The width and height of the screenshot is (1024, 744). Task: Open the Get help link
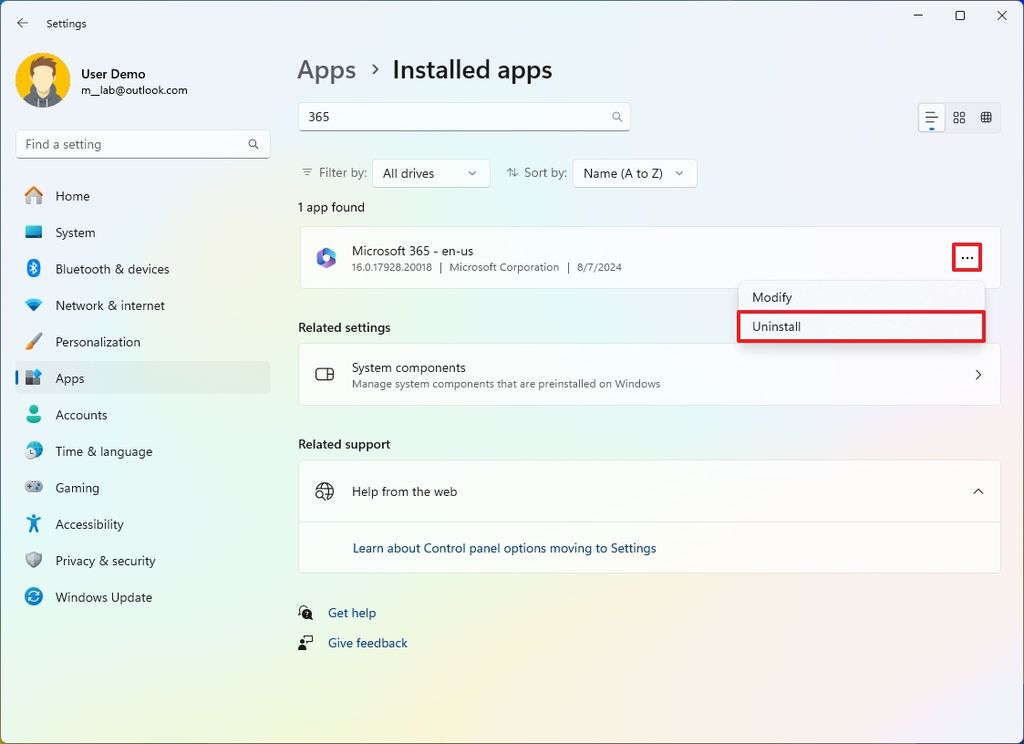tap(352, 612)
